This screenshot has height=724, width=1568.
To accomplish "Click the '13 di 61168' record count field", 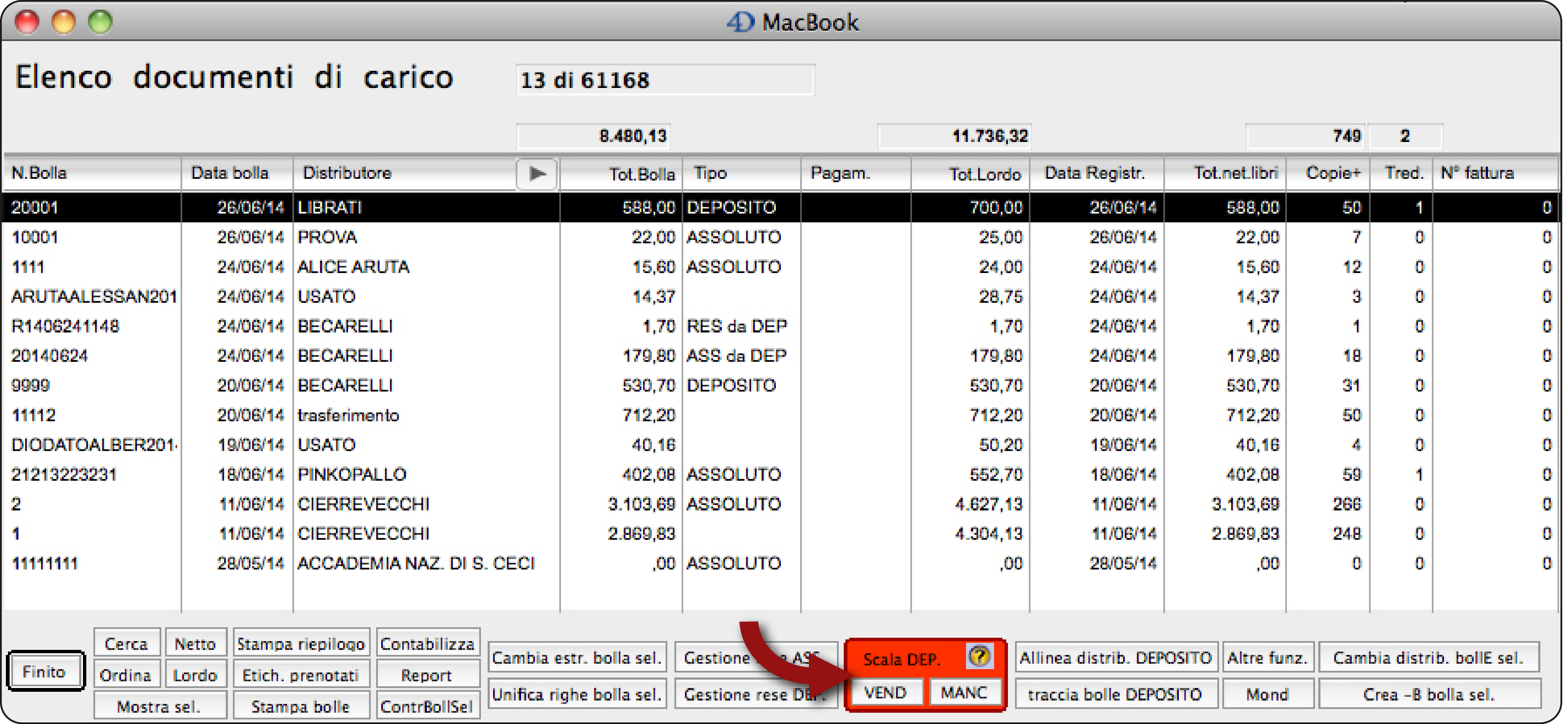I will 665,80.
